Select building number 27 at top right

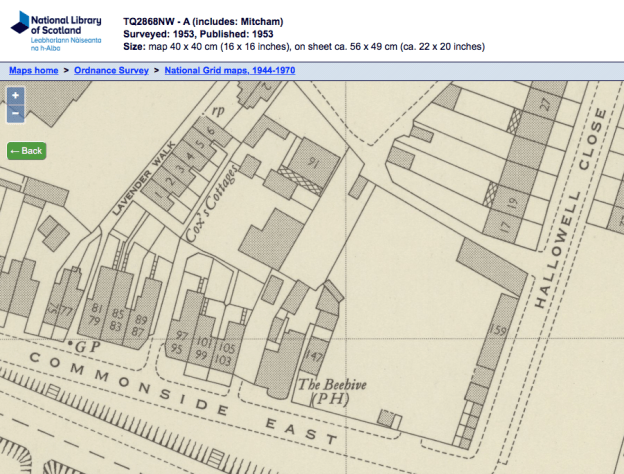545,103
